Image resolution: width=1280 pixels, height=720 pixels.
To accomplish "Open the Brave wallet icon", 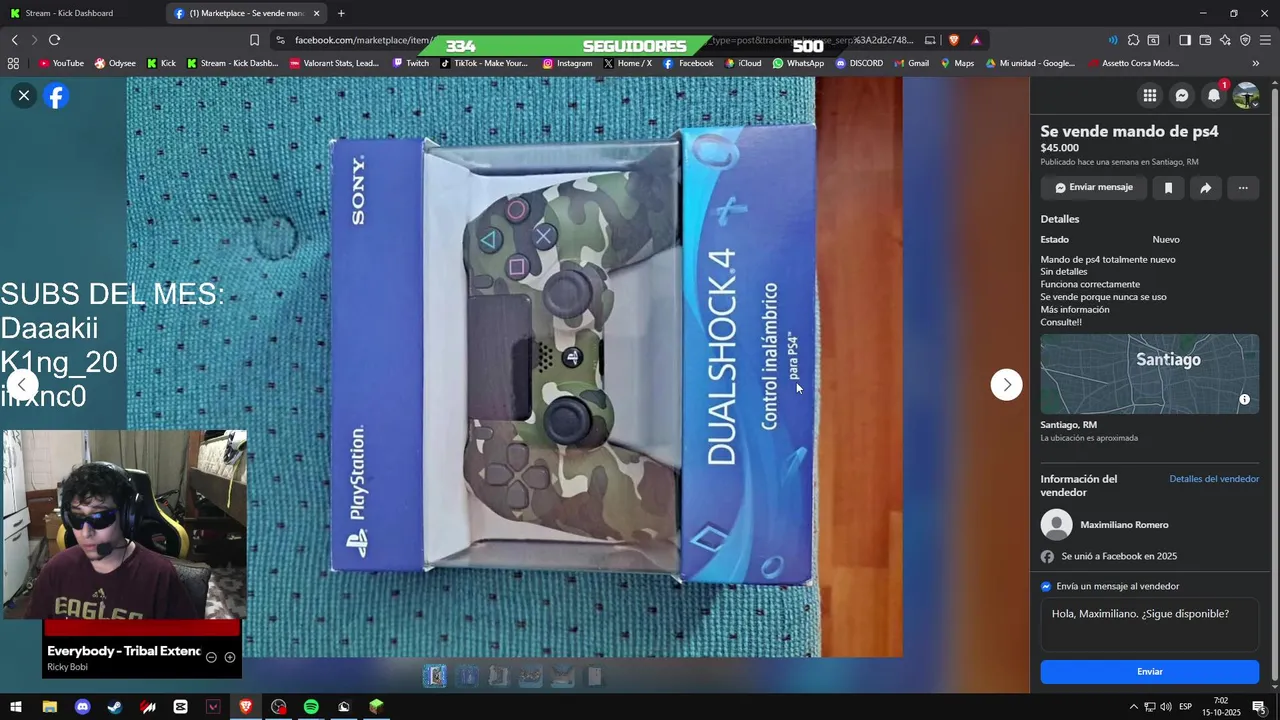I will (1205, 40).
